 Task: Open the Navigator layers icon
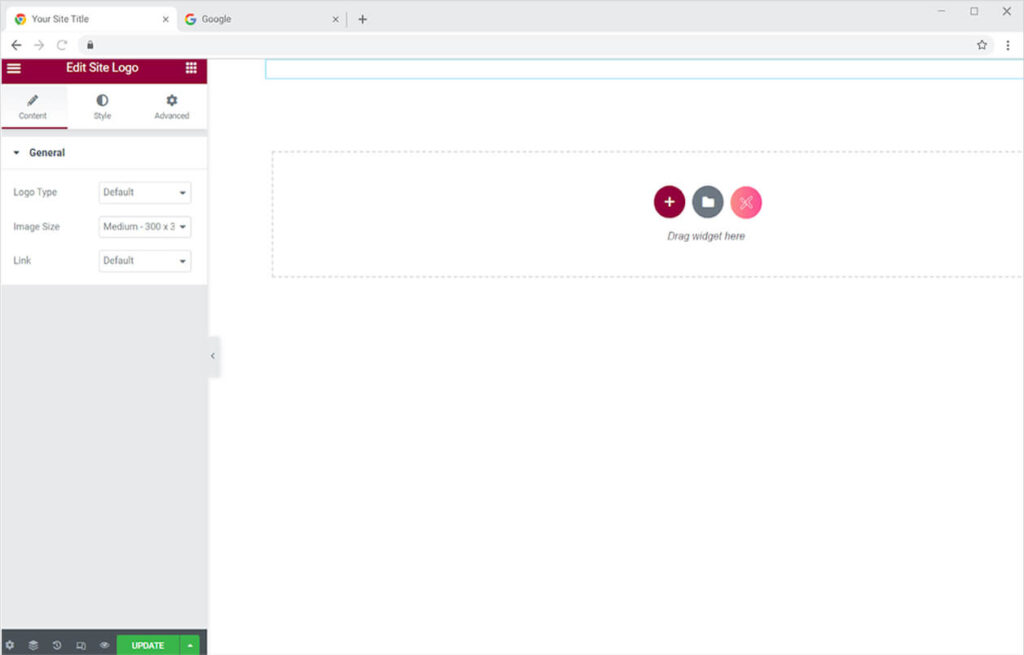click(33, 645)
